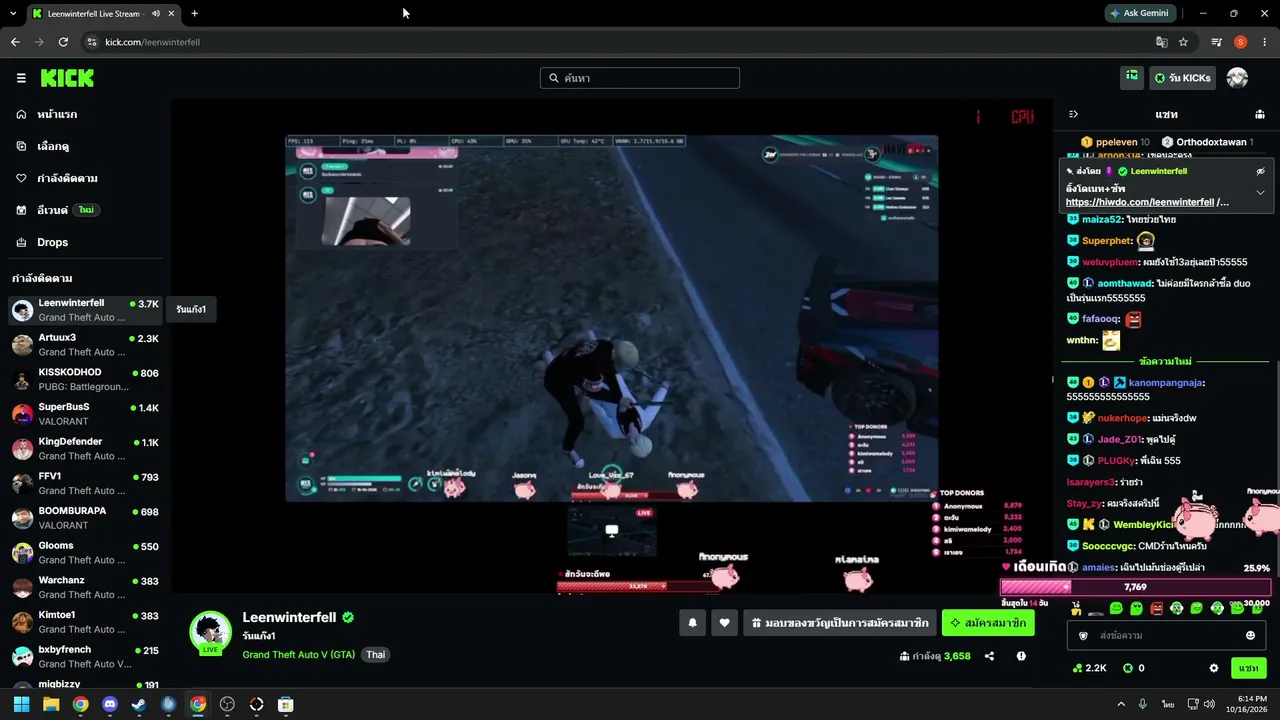This screenshot has width=1280, height=720.
Task: Open KISSKODHOD channel in the following list
Action: 85,379
